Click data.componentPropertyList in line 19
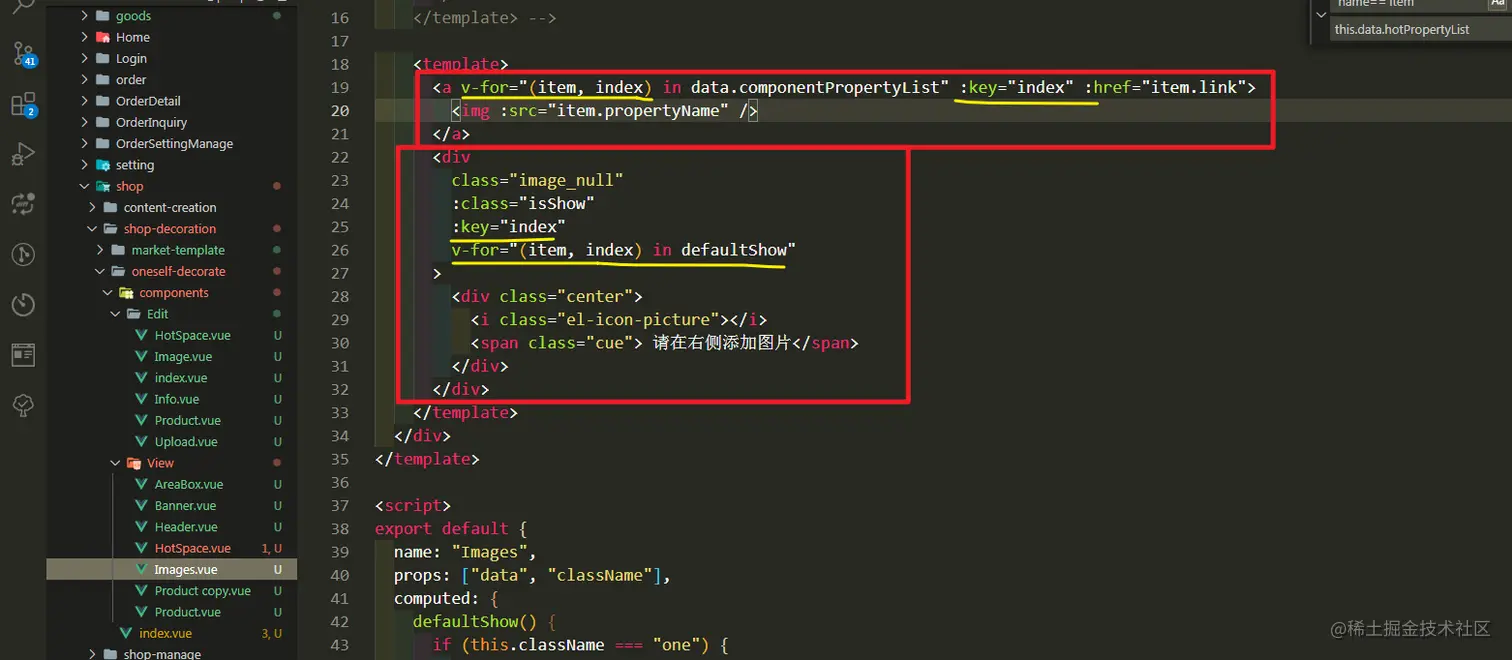The height and width of the screenshot is (660, 1512). pyautogui.click(x=816, y=88)
